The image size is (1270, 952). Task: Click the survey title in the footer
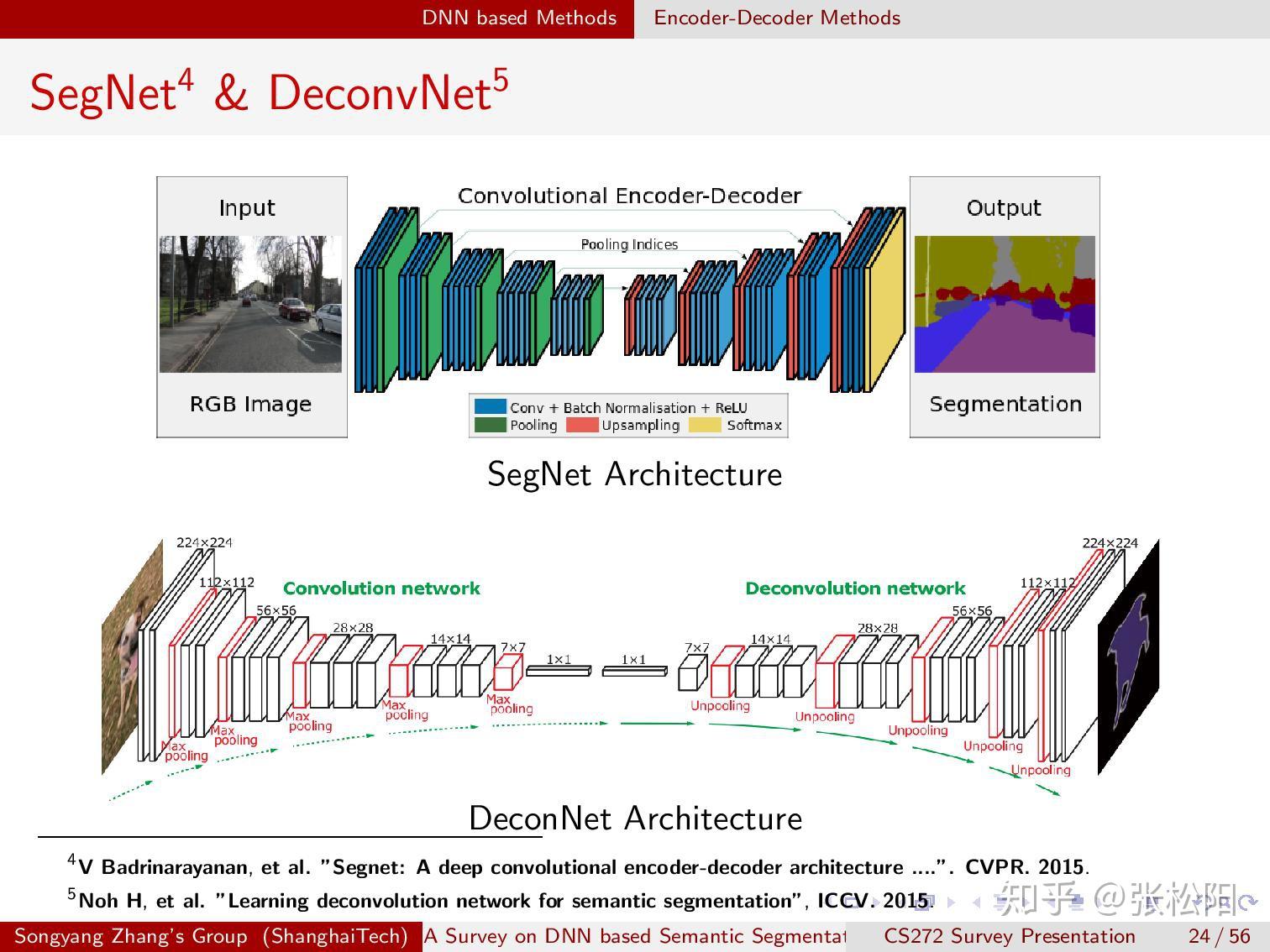pyautogui.click(x=635, y=936)
